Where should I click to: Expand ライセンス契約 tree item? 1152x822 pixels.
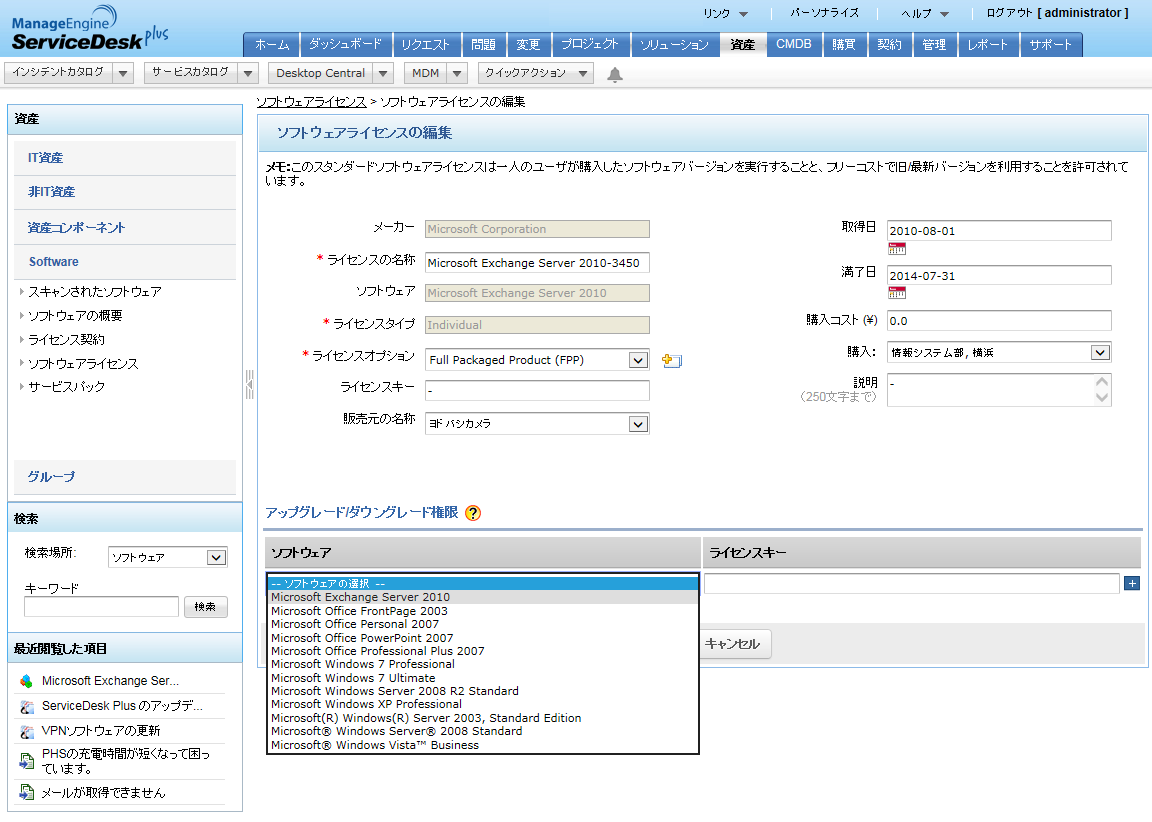click(x=21, y=339)
